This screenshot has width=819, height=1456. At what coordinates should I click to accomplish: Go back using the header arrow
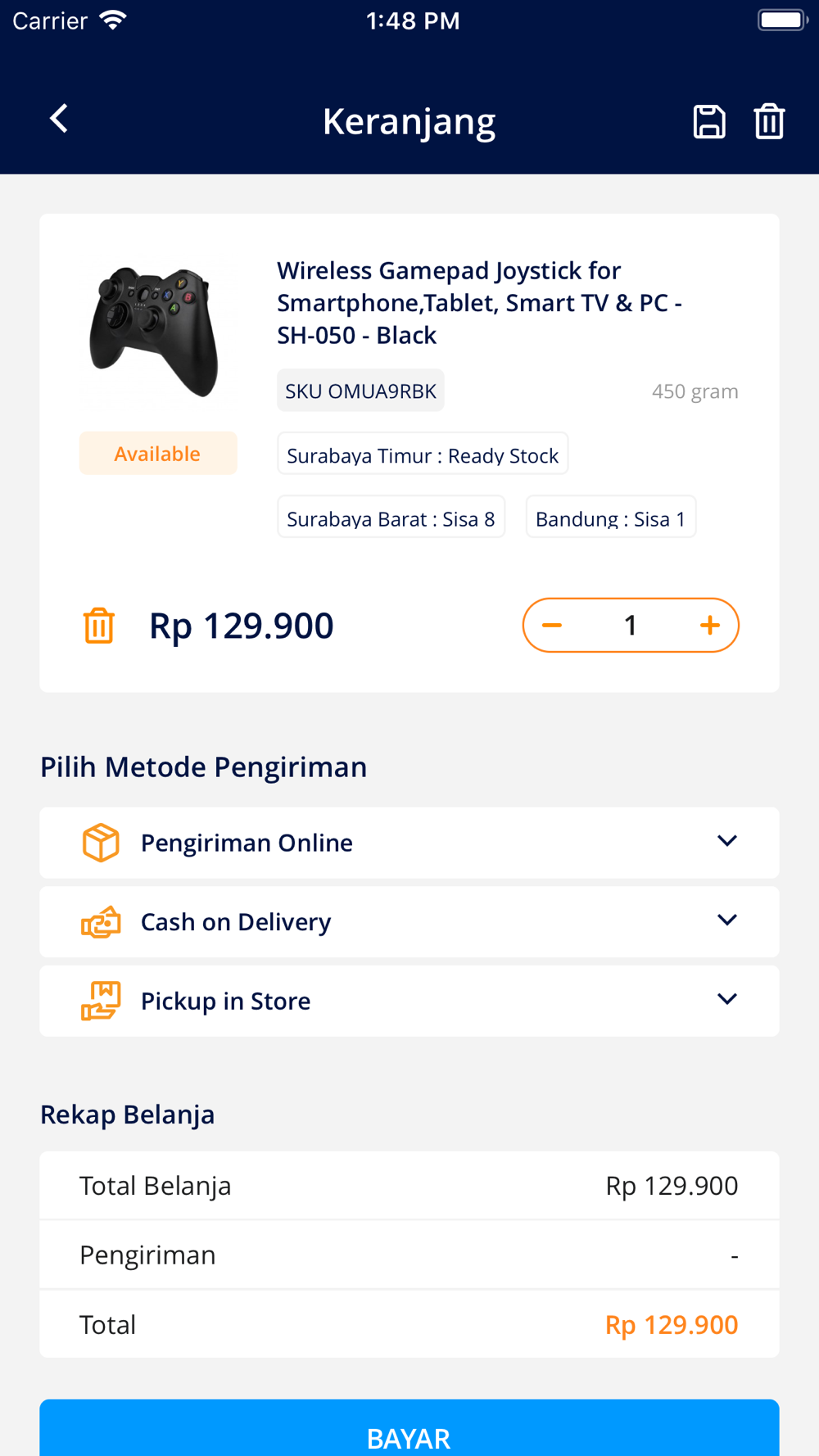pos(58,120)
